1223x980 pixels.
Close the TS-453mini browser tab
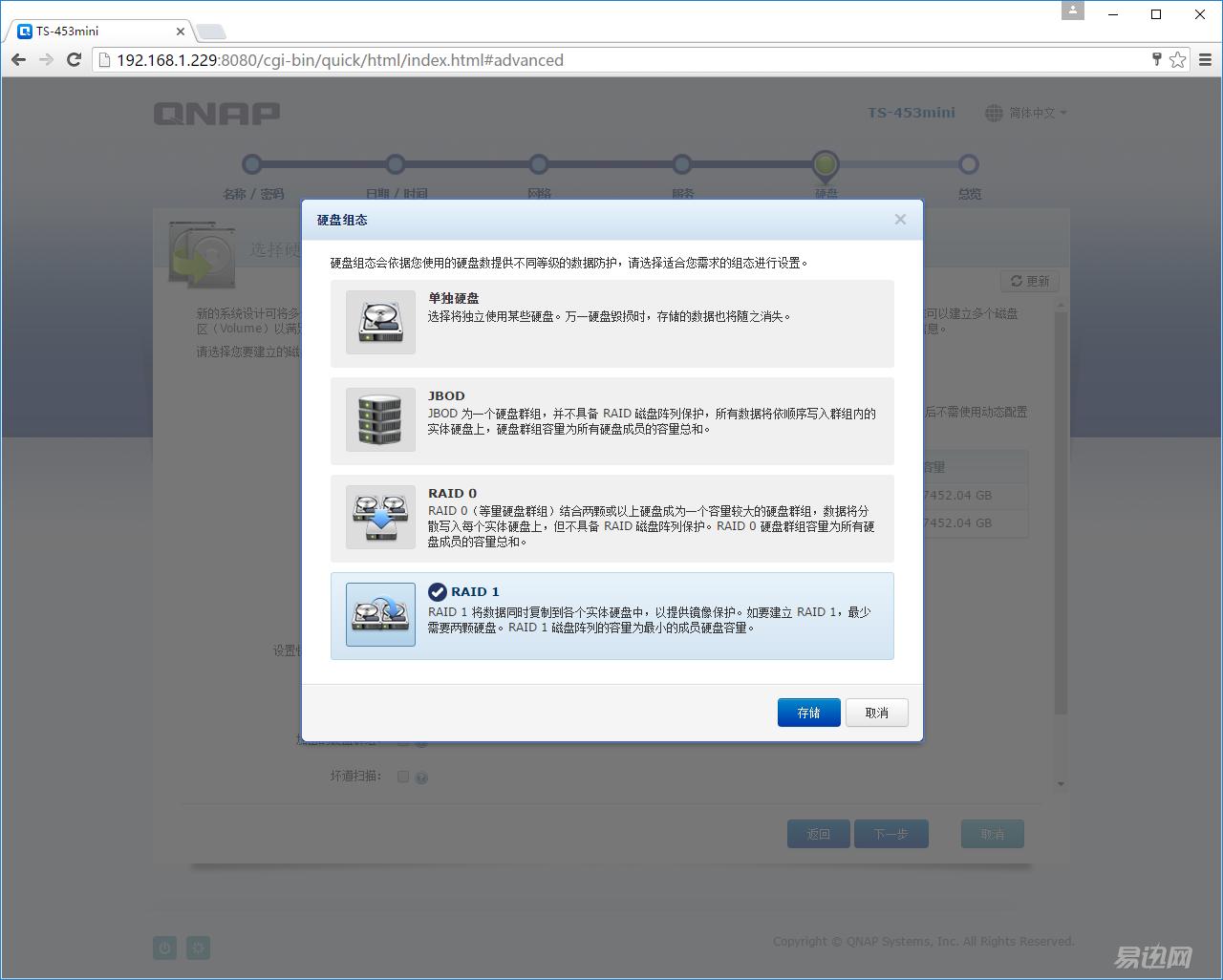pos(181,31)
